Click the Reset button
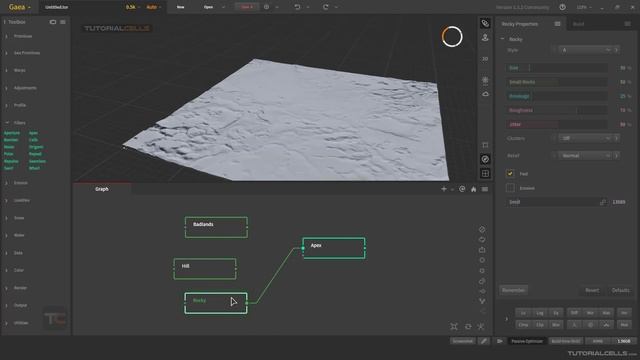Viewport: 640px width, 360px height. 592,290
